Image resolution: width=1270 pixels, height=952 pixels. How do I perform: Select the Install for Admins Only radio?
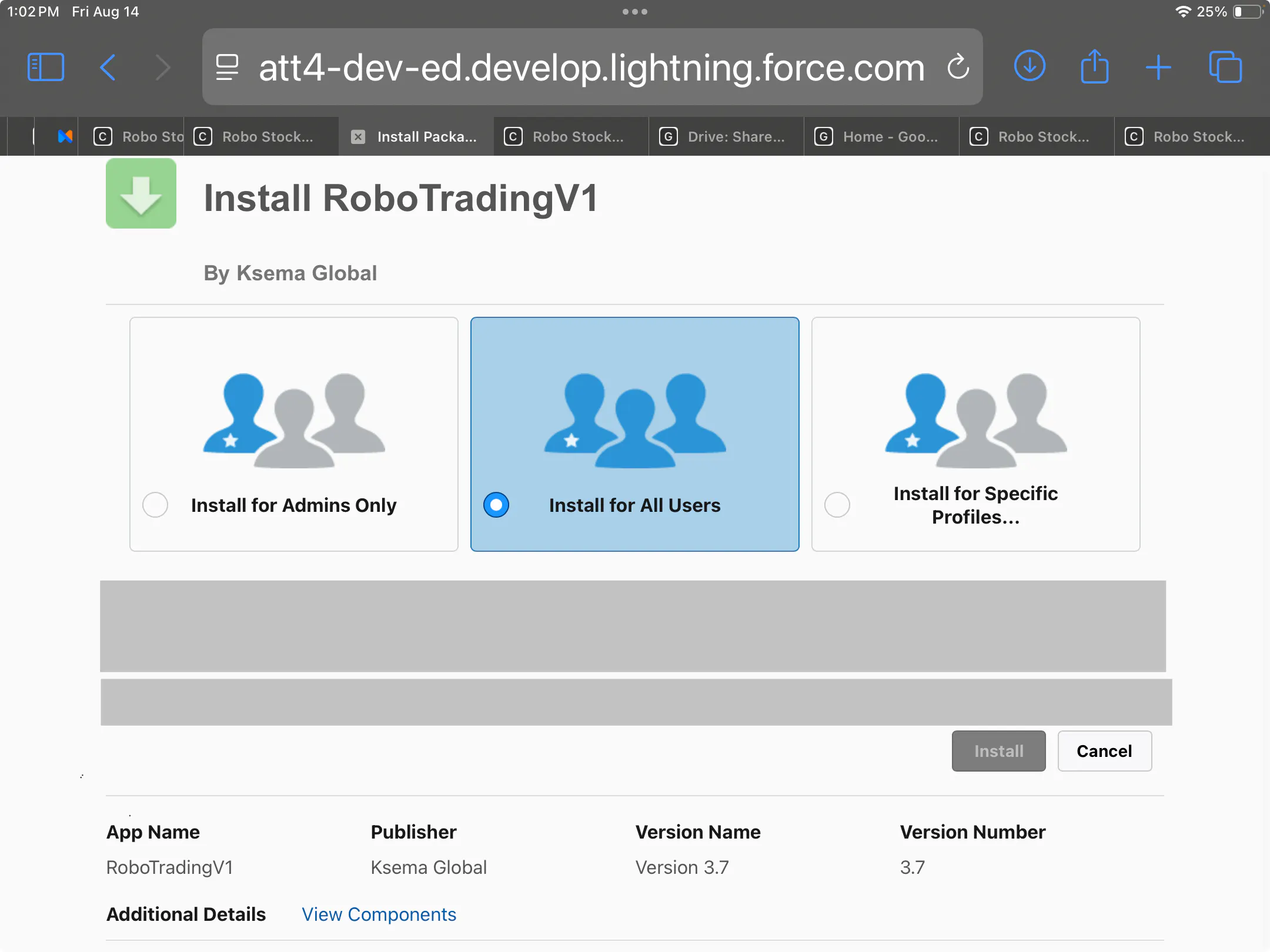tap(155, 505)
